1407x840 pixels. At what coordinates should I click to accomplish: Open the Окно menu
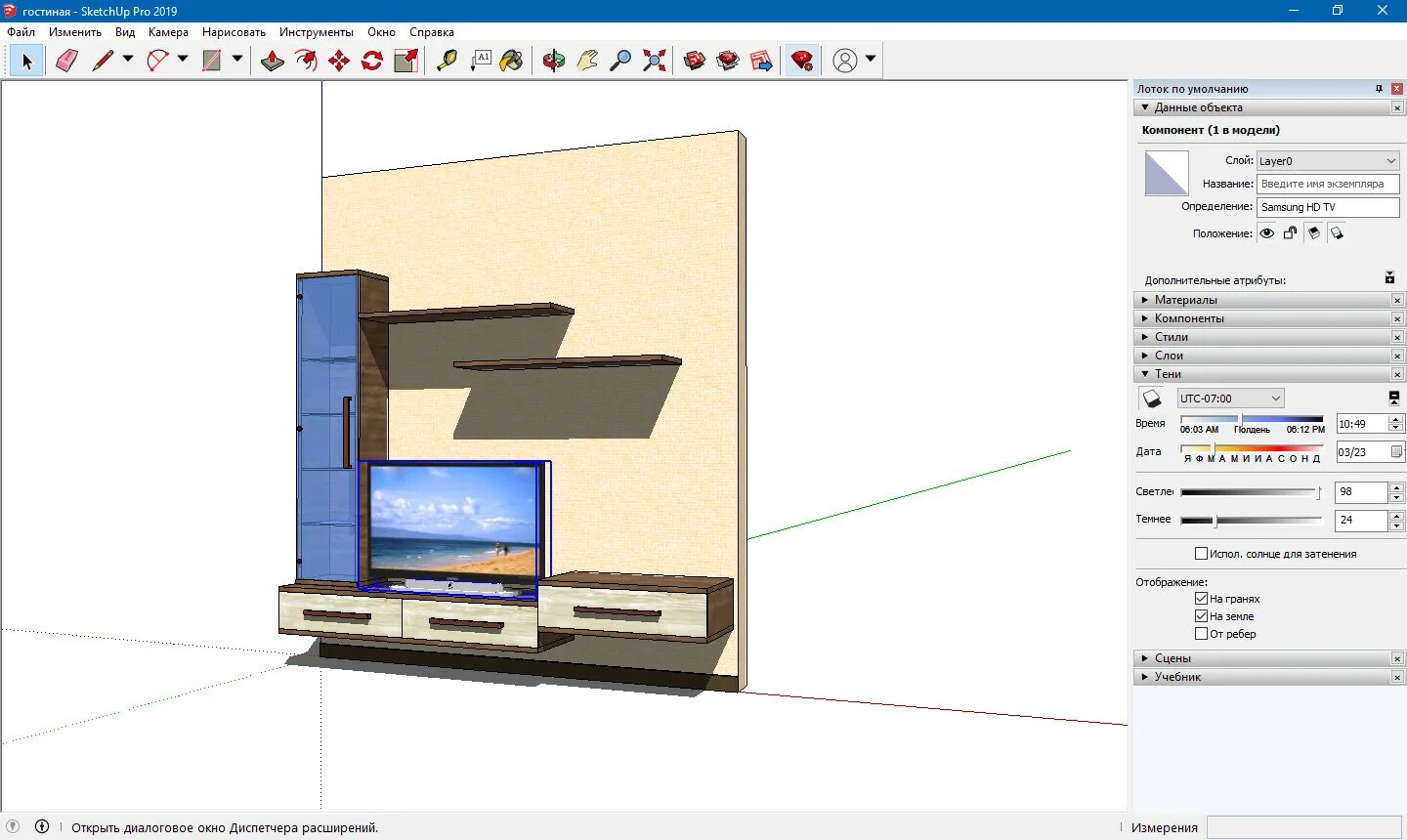(x=381, y=32)
